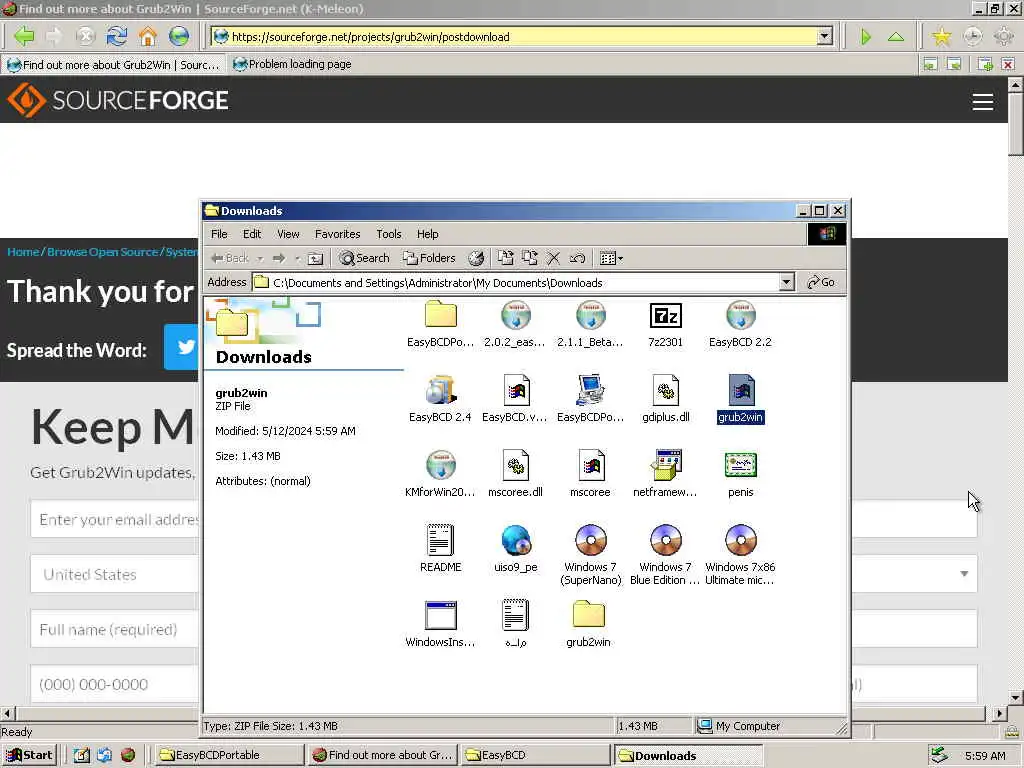Click the Delete icon in the Explorer toolbar
1024x768 pixels.
click(553, 258)
